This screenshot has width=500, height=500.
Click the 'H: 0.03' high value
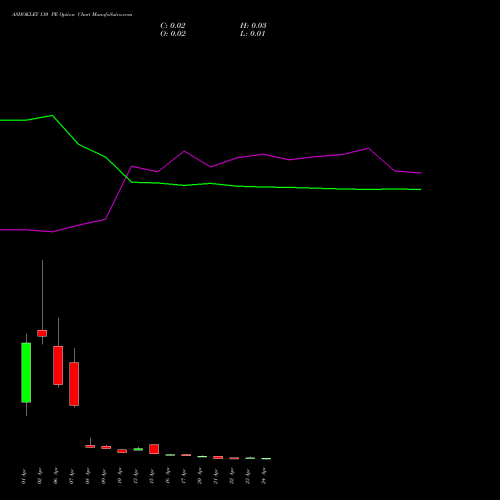[x=253, y=26]
